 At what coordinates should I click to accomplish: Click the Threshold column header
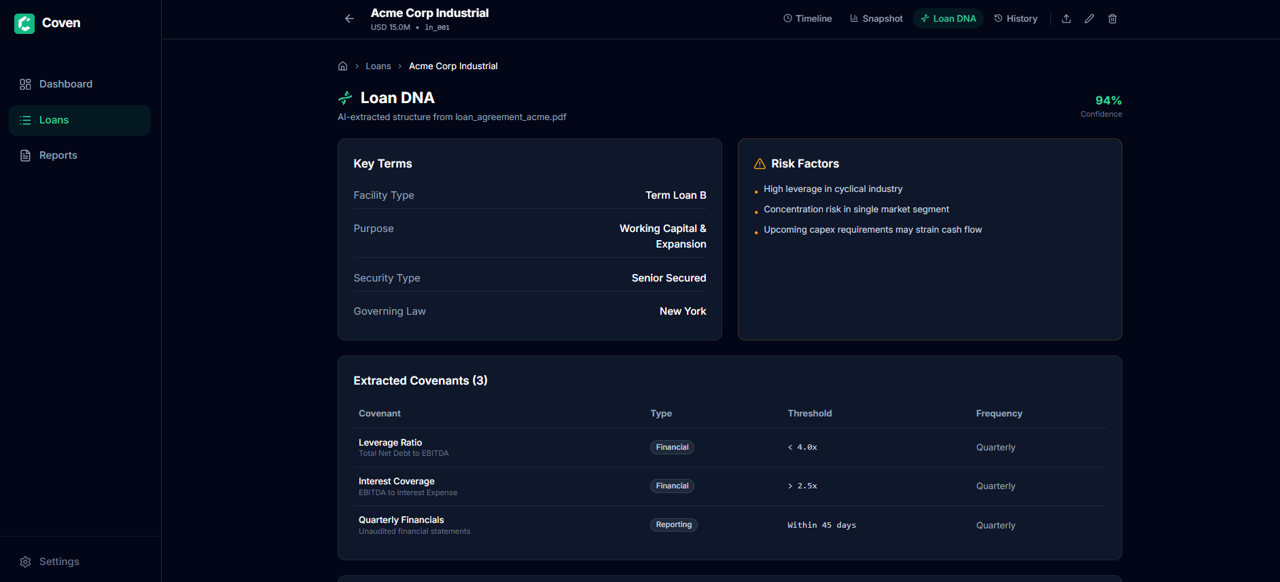tap(810, 413)
